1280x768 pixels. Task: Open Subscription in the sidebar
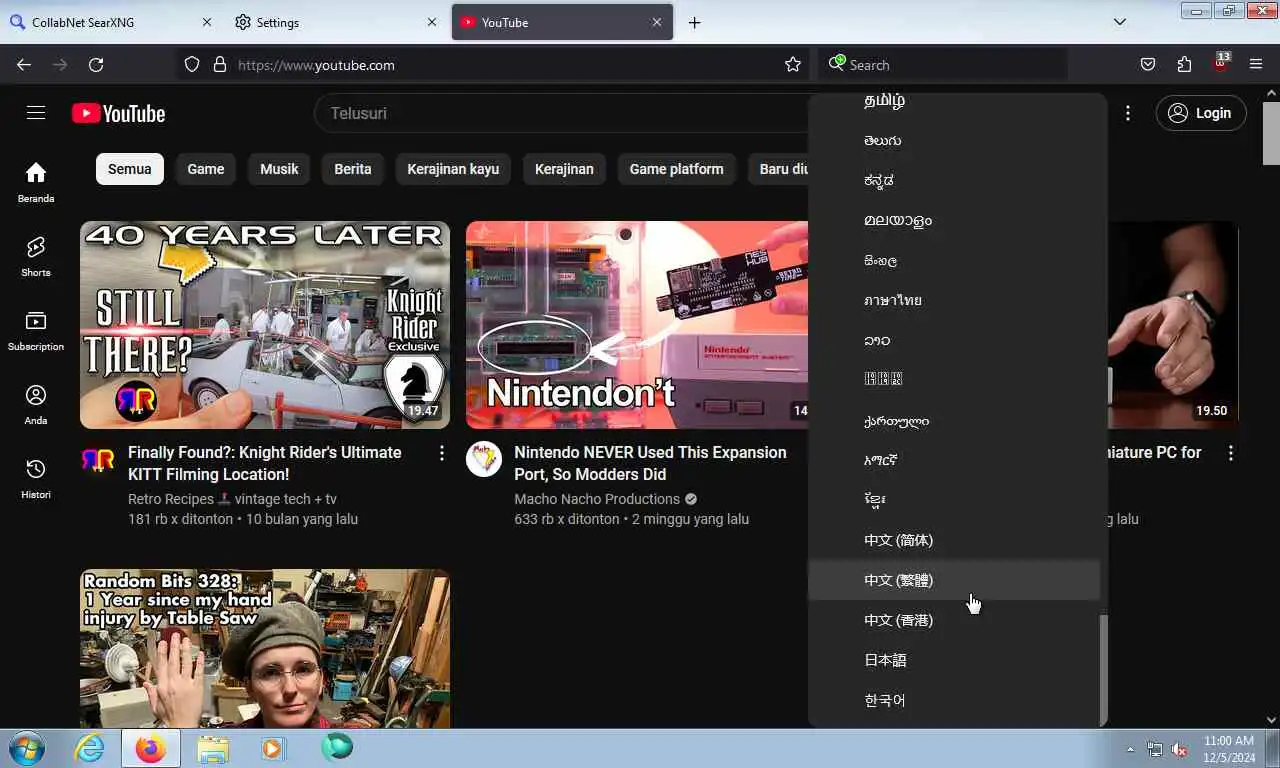click(36, 330)
